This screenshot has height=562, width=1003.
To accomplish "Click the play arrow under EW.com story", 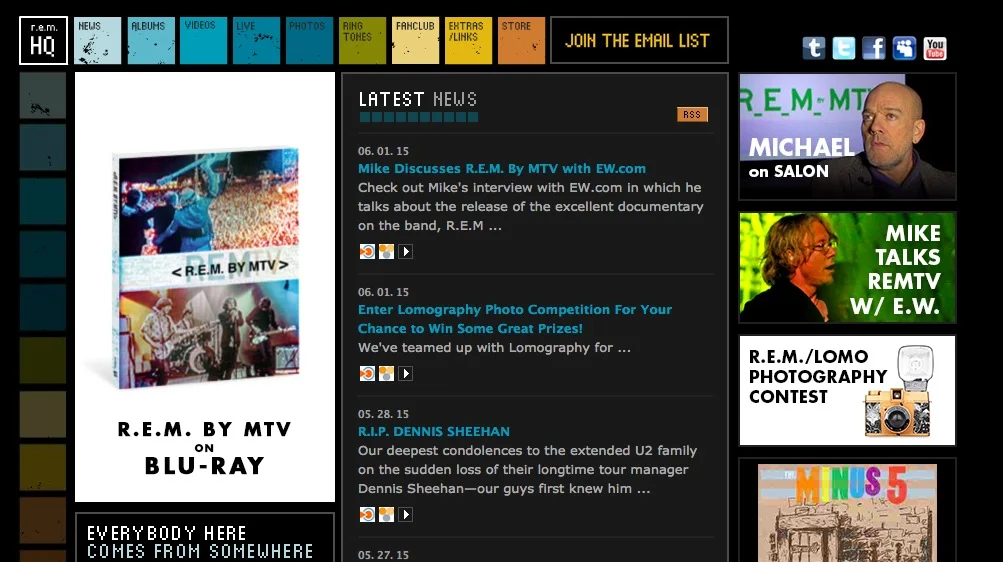I will [x=406, y=251].
